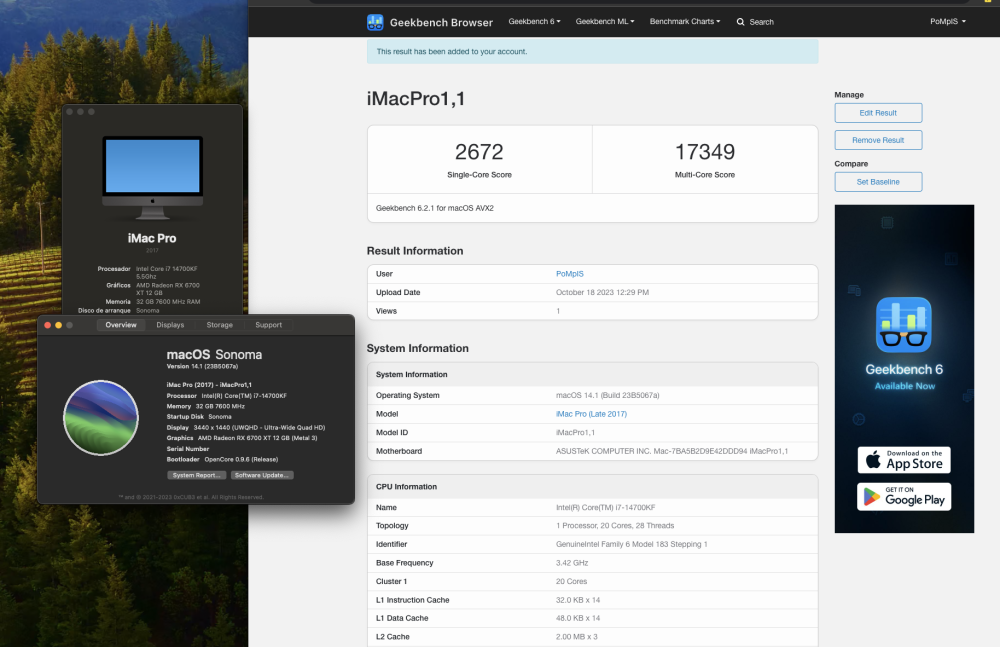Click the iMac Pro computer image
The width and height of the screenshot is (1000, 647).
[x=152, y=178]
